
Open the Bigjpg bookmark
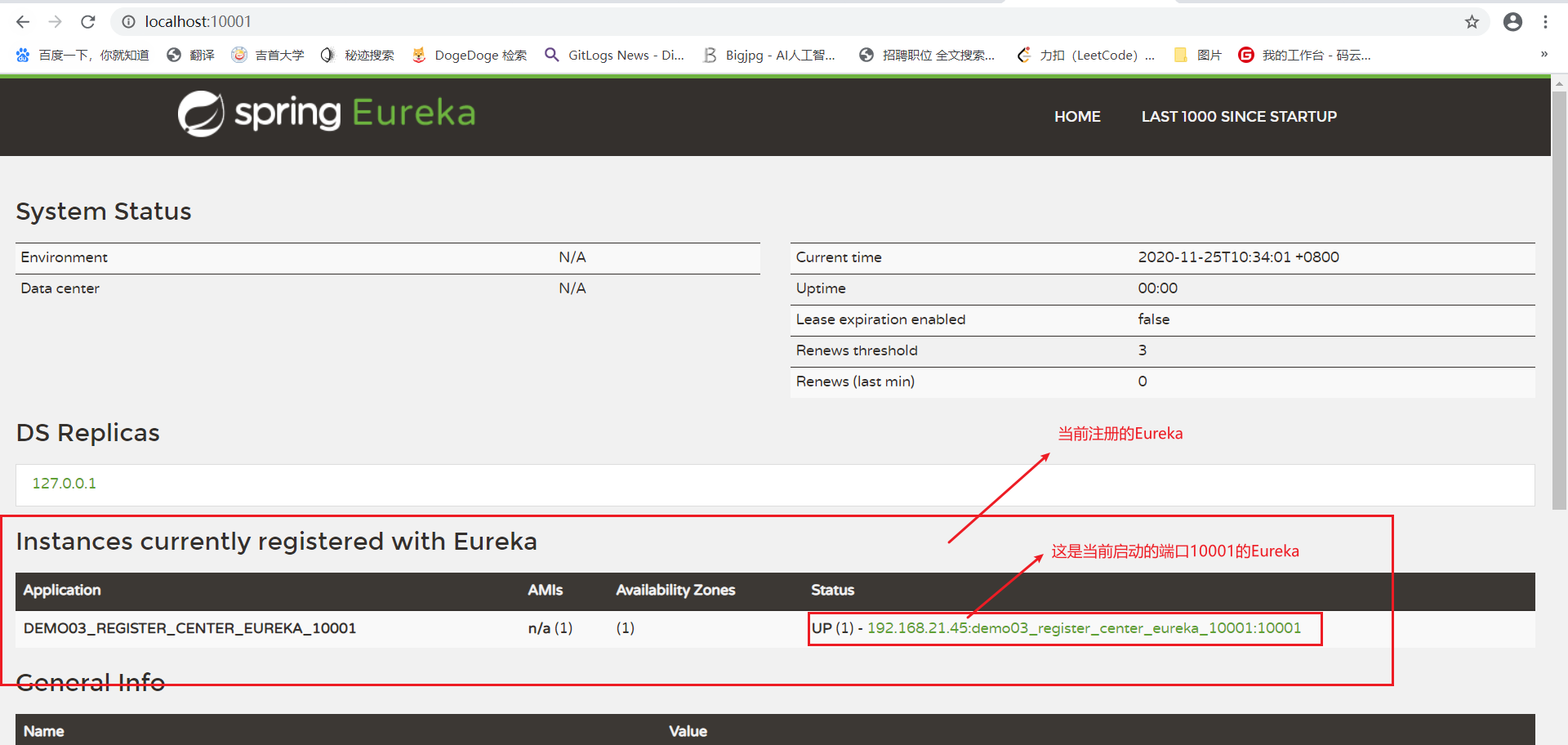(768, 55)
